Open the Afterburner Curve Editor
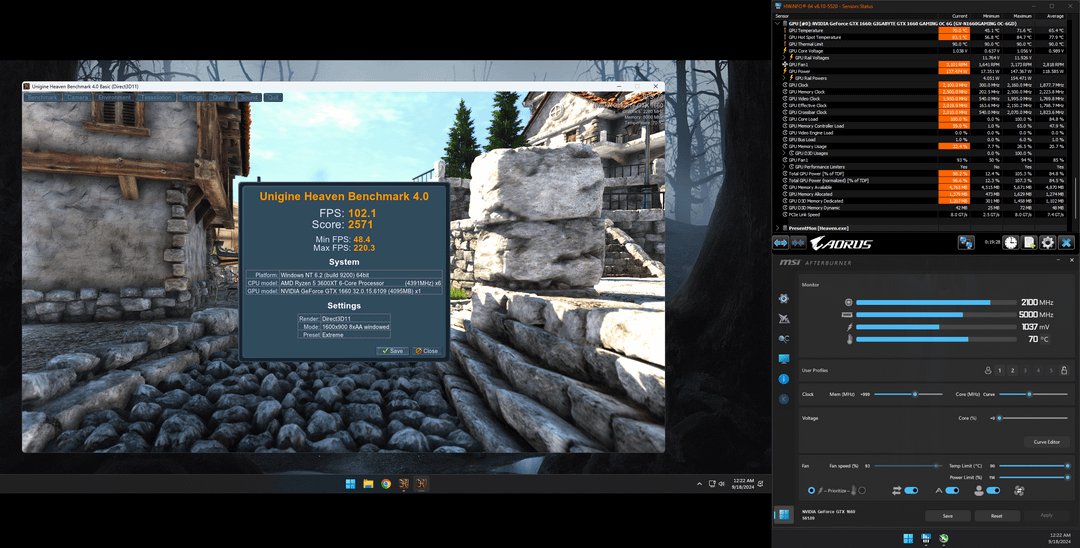Screen dimensions: 1080x548 pyautogui.click(x=1047, y=442)
